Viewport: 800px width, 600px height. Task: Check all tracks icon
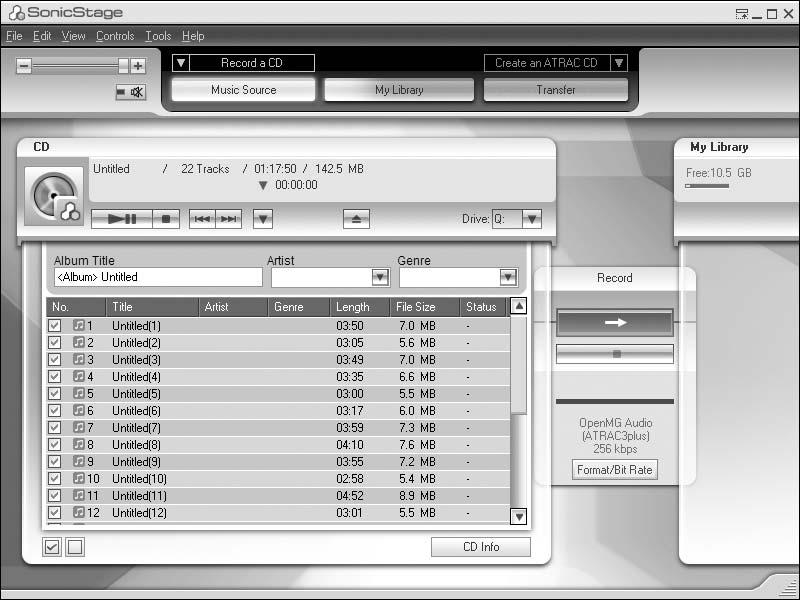tap(52, 547)
